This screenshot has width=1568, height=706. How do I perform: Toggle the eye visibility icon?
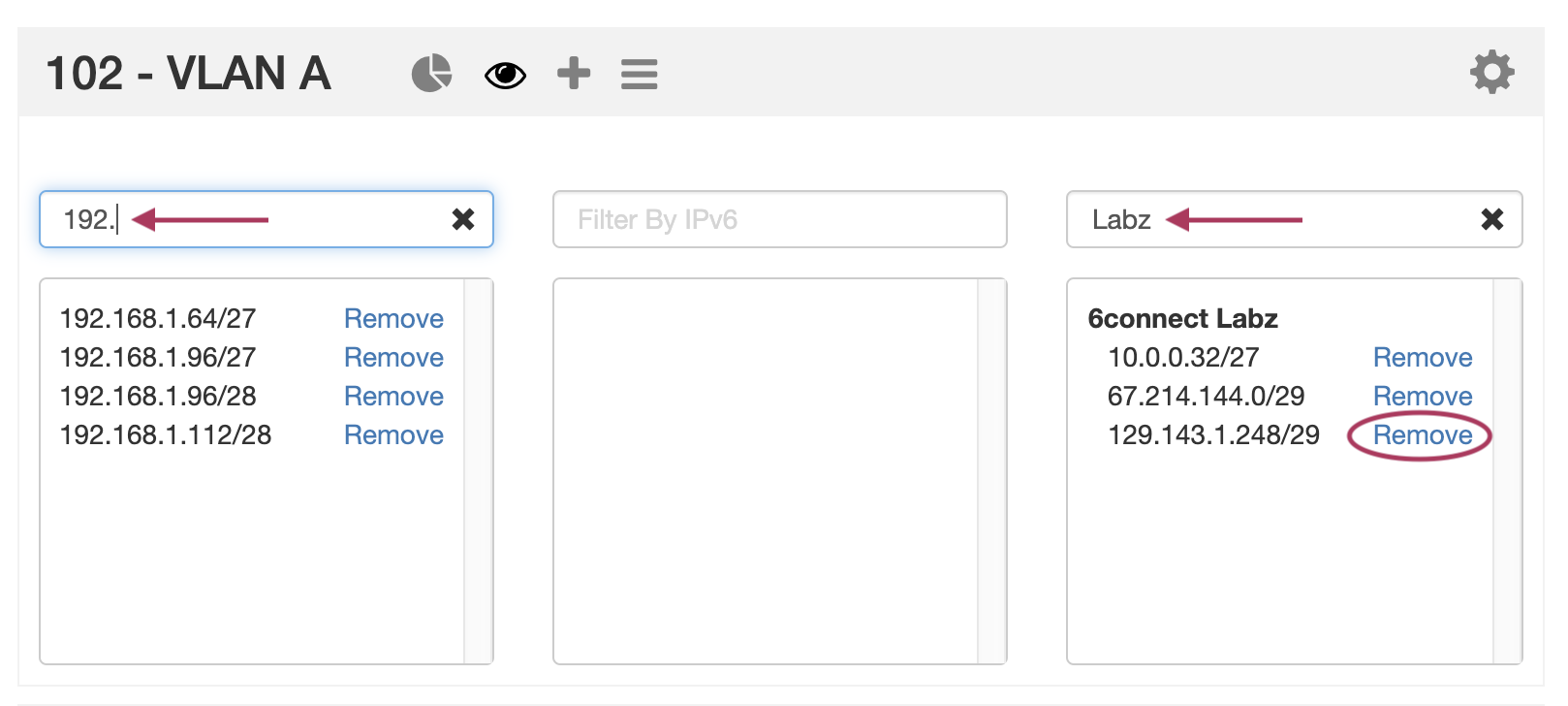coord(505,75)
